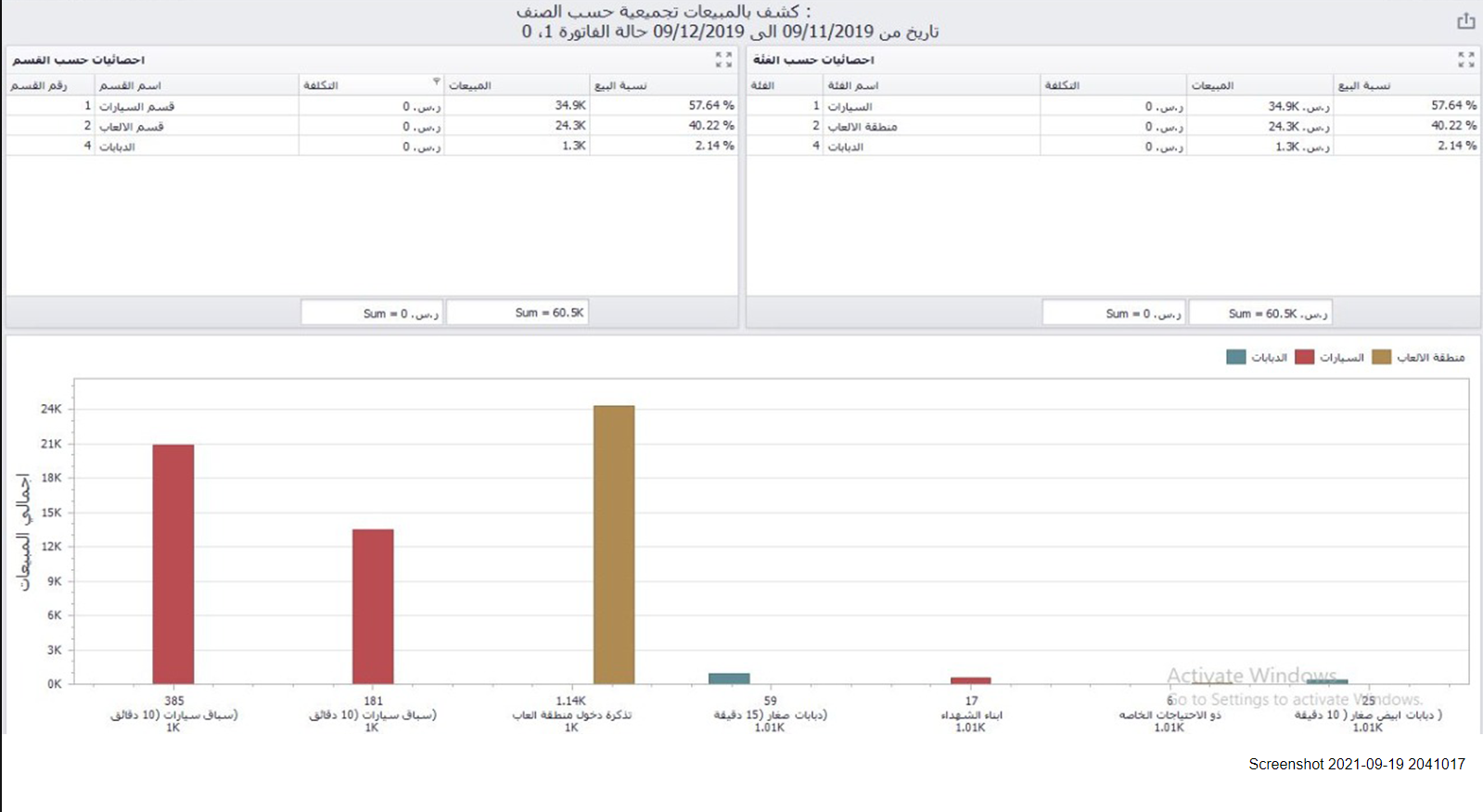Toggle the الدبابات legend marker in chart
This screenshot has width=1483, height=812.
click(x=1235, y=357)
